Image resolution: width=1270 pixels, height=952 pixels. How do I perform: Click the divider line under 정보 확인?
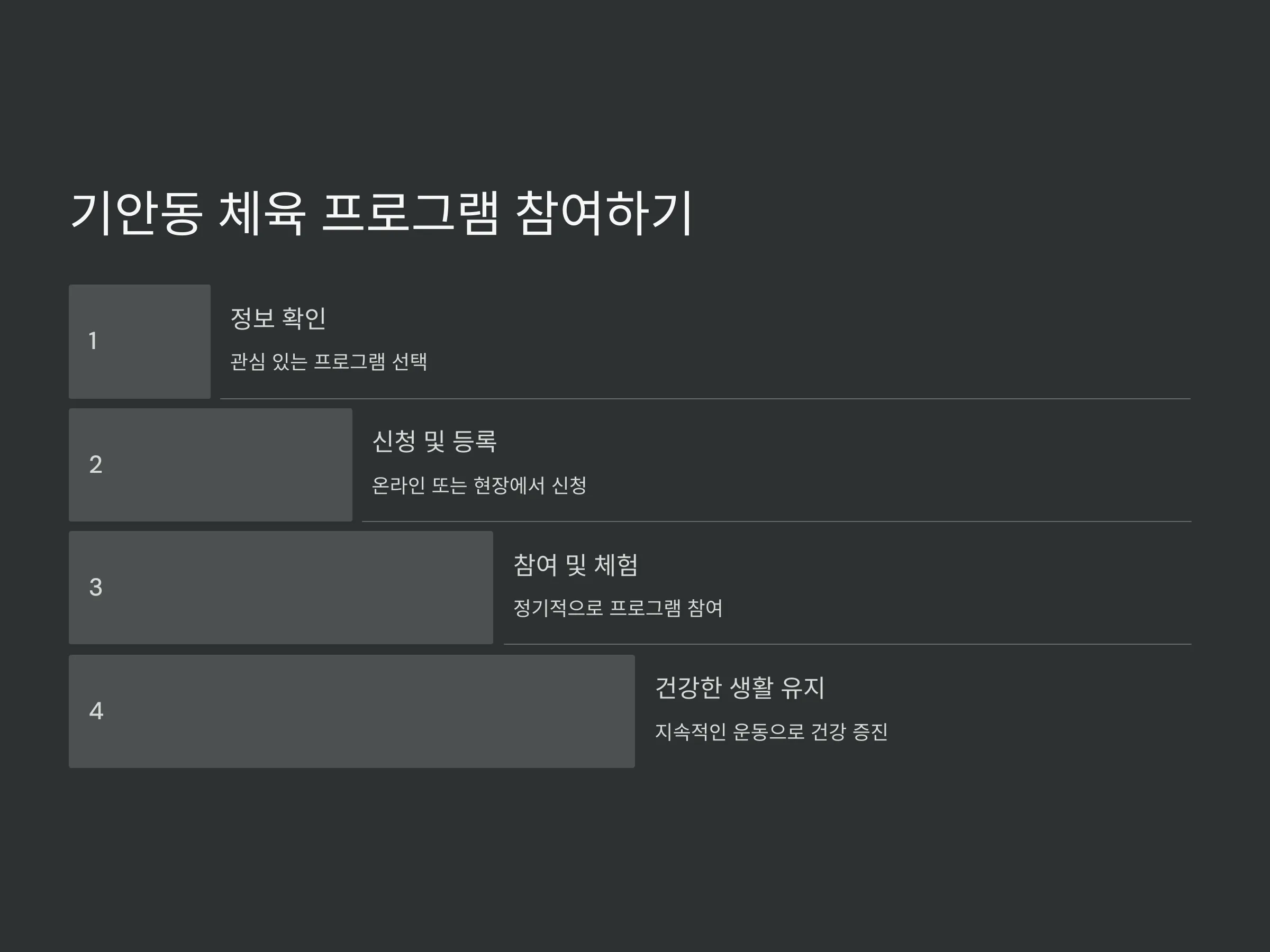[705, 398]
